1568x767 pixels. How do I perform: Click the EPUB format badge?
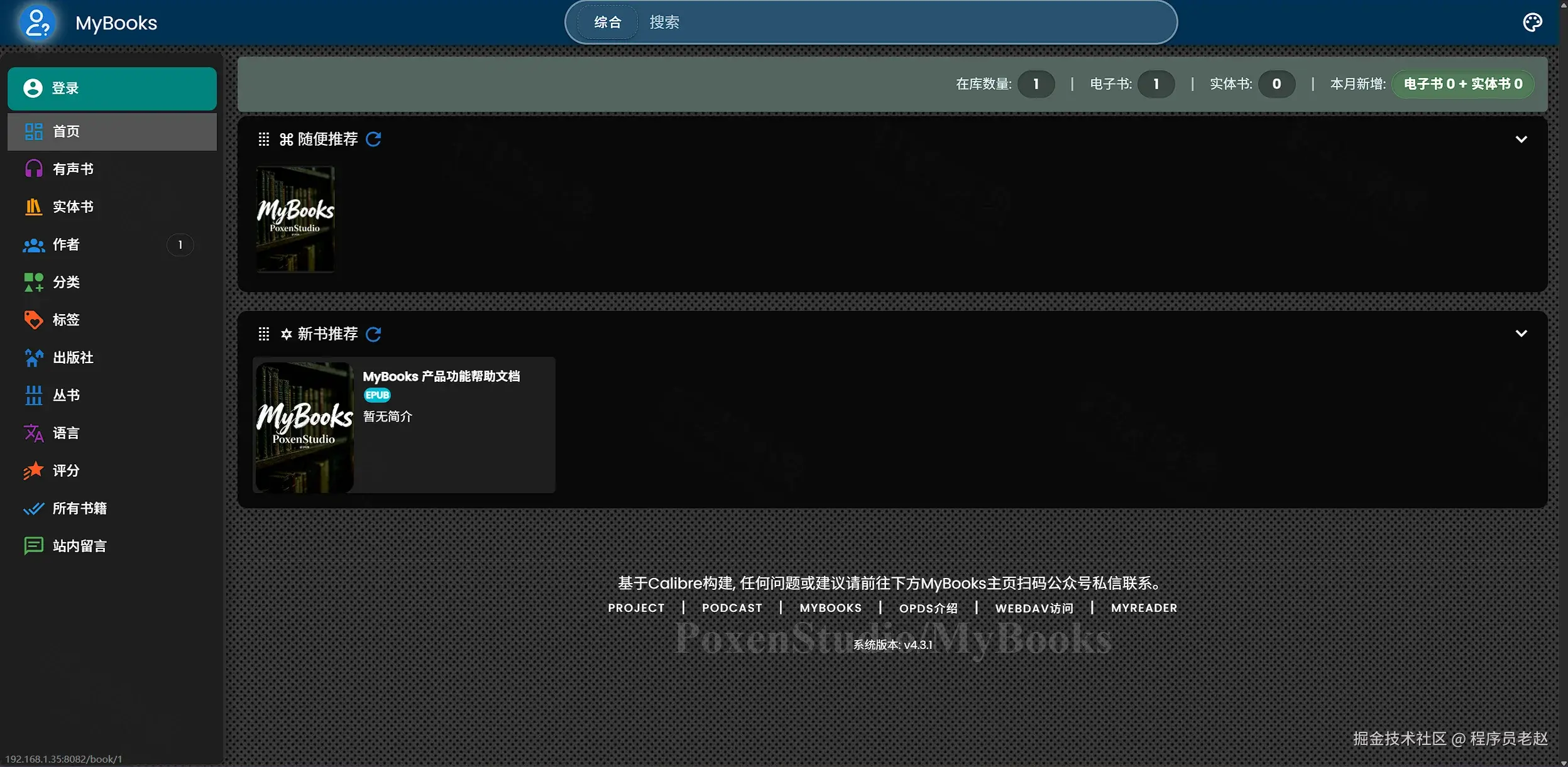(x=377, y=395)
